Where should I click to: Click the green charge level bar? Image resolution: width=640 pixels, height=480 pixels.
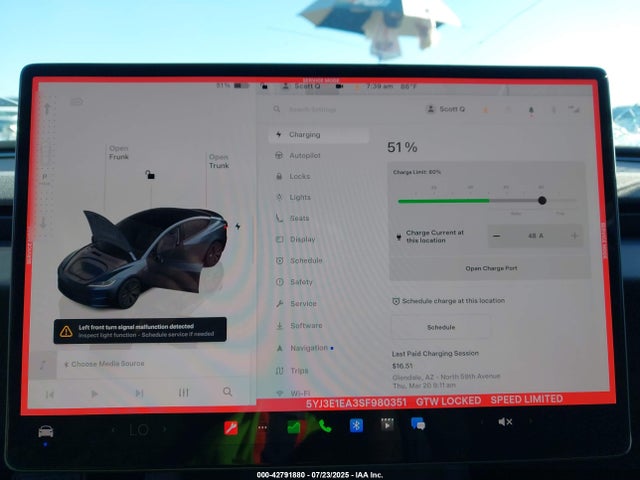[444, 201]
